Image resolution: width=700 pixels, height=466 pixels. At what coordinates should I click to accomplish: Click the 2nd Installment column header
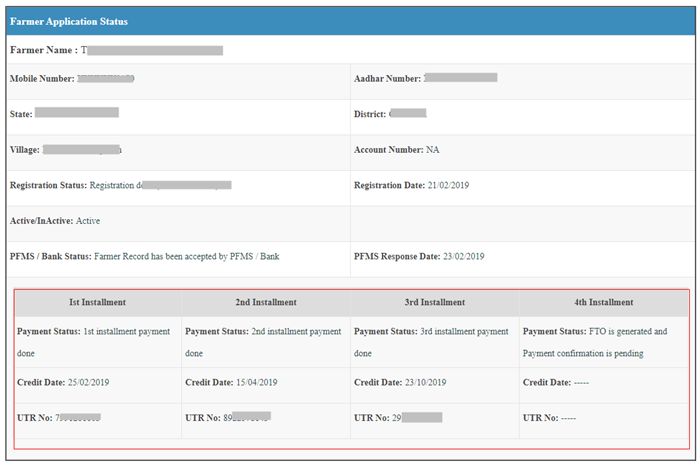[x=265, y=302]
